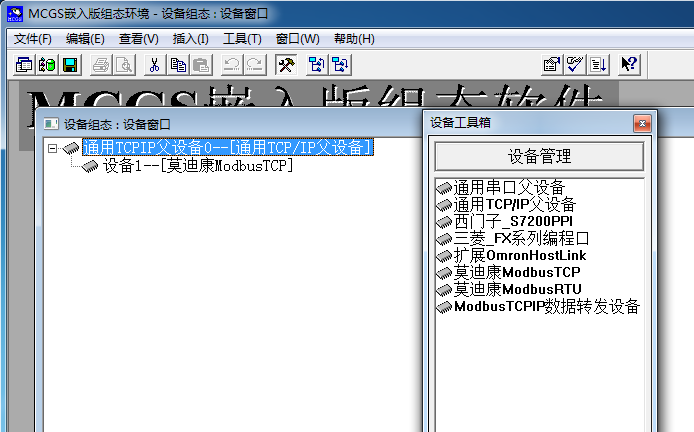The width and height of the screenshot is (694, 432).
Task: Select ModbusTCPIP数据转发设备 in toolbox
Action: [546, 306]
